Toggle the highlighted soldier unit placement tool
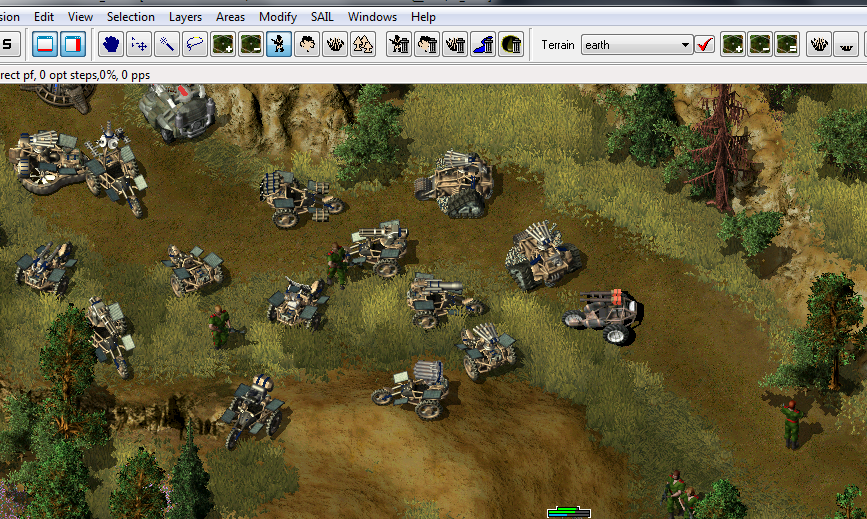Image resolution: width=867 pixels, height=519 pixels. [279, 44]
